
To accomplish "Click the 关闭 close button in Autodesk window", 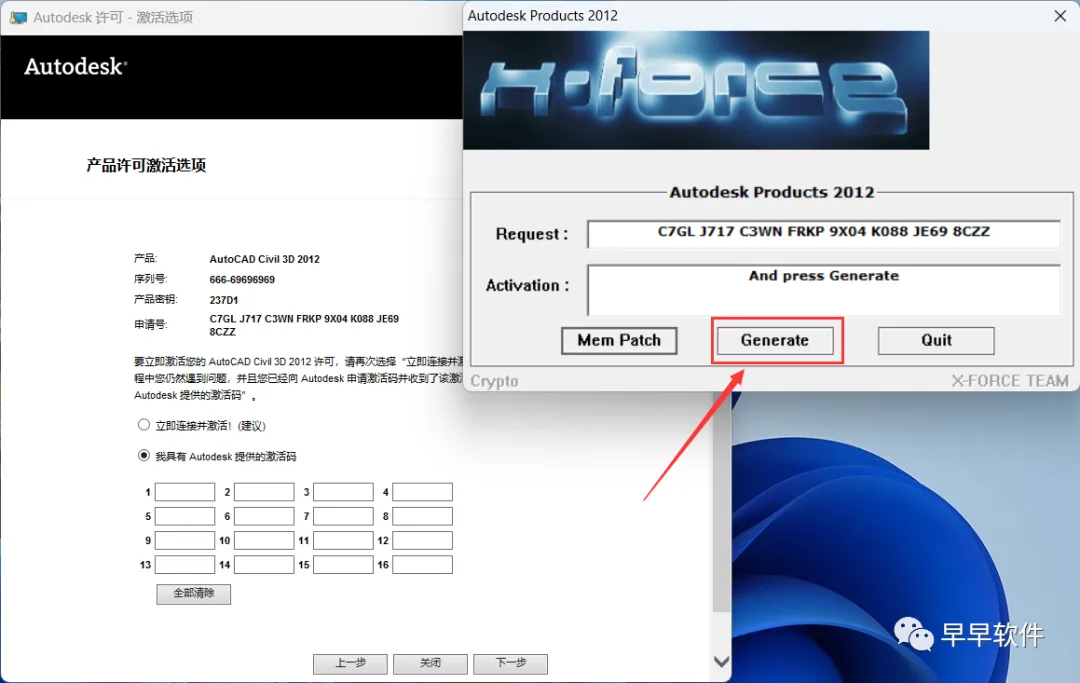I will click(x=430, y=664).
